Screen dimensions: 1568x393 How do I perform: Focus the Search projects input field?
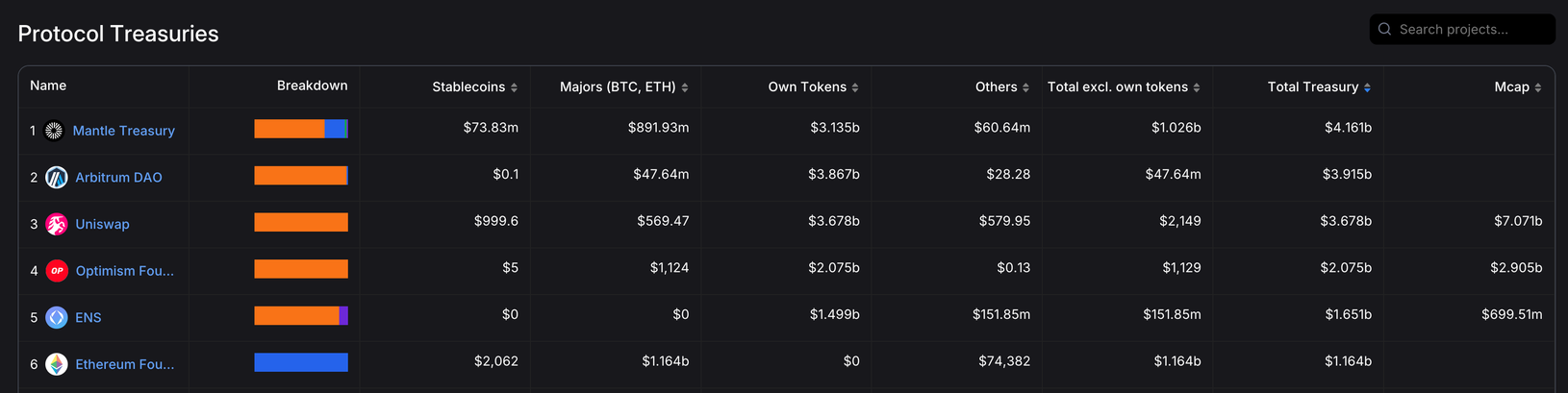[1472, 30]
